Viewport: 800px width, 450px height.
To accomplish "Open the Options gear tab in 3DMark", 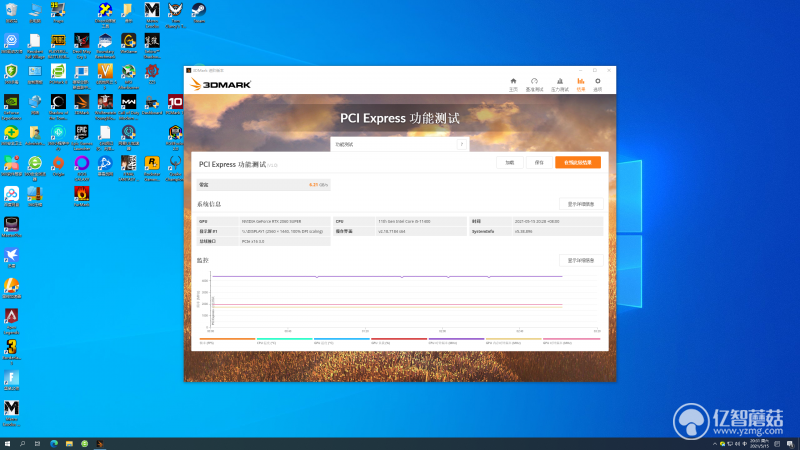I will pos(597,84).
